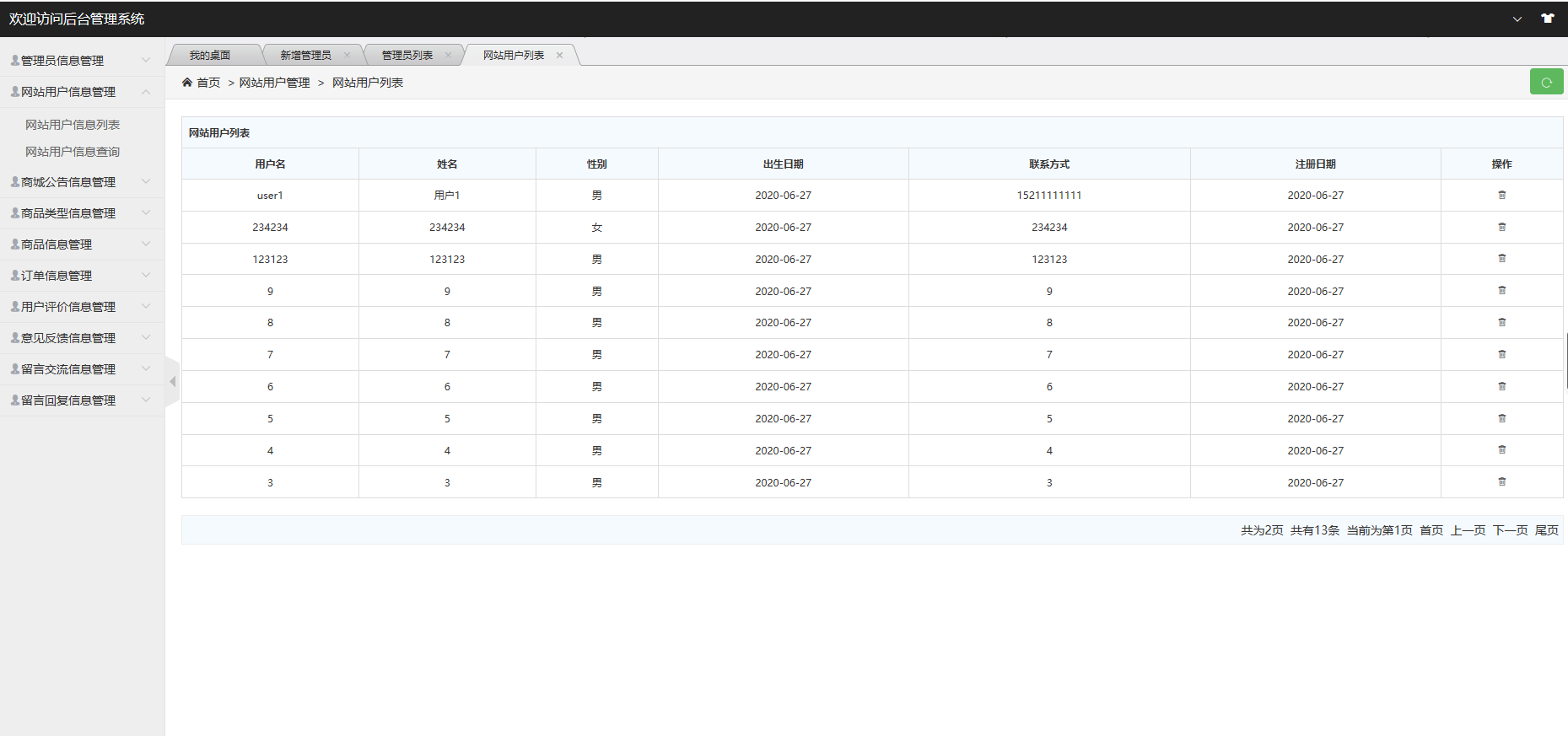This screenshot has height=736, width=1568.
Task: Click the 用户名 column header
Action: pyautogui.click(x=270, y=164)
